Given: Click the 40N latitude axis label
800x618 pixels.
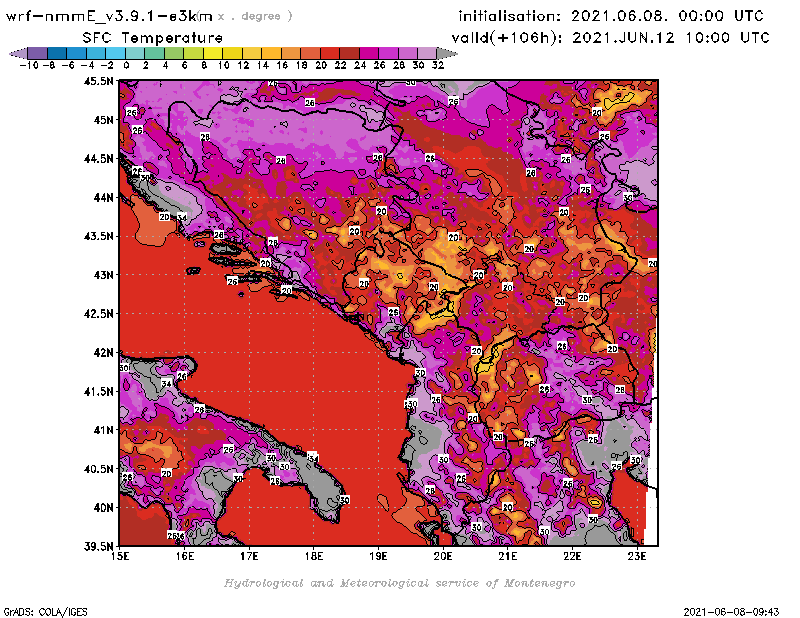Looking at the screenshot, I should pos(103,507).
